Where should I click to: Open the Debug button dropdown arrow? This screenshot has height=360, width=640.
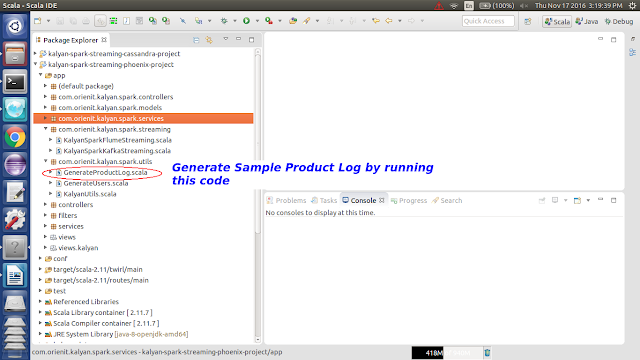(x=235, y=21)
